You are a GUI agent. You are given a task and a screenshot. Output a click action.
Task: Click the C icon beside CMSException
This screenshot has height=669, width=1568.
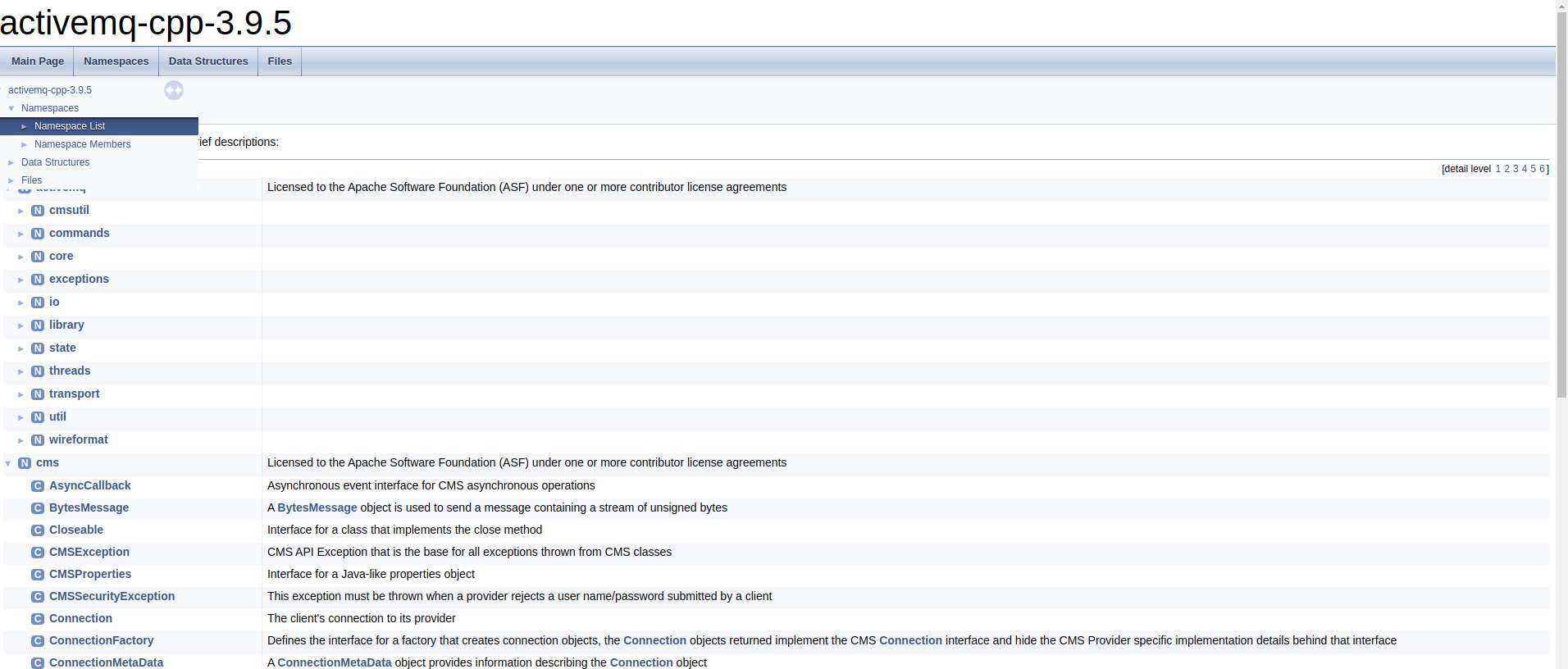pos(38,553)
